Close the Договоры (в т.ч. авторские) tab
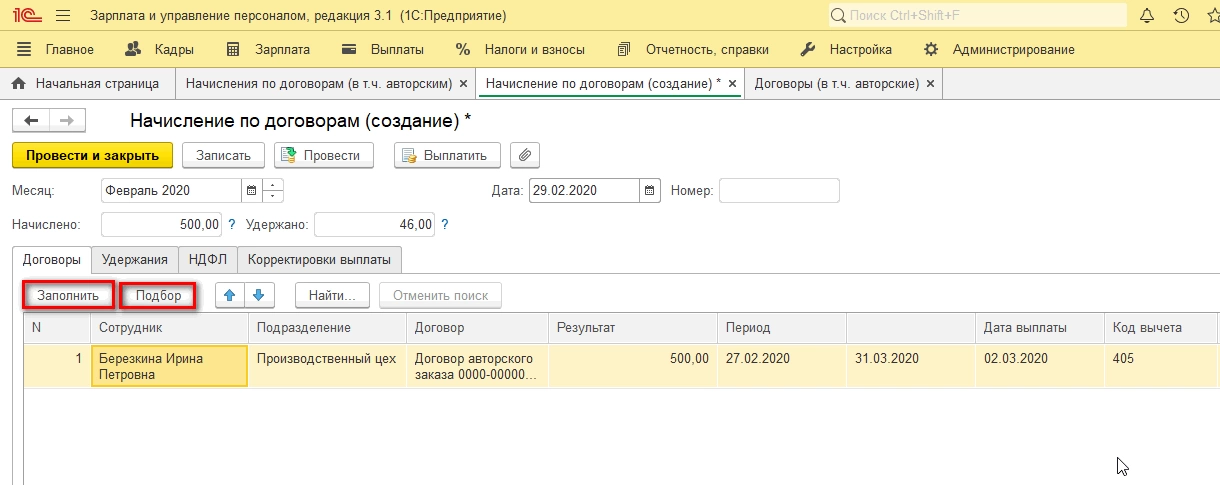Image resolution: width=1220 pixels, height=485 pixels. pyautogui.click(x=931, y=84)
